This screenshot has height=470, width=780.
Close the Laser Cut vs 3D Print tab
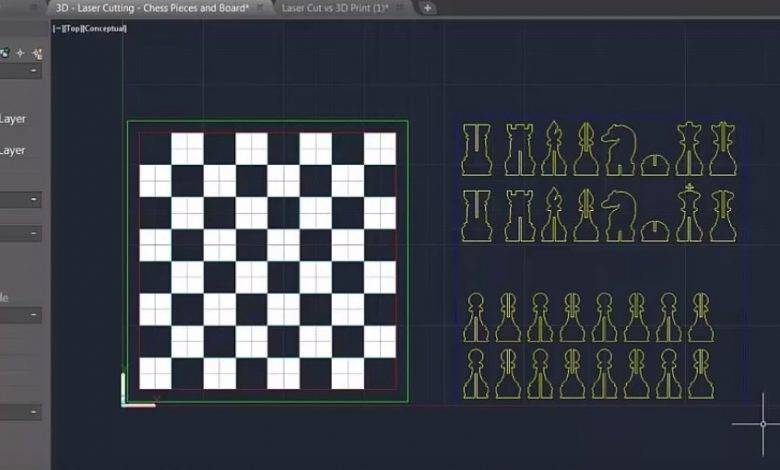pyautogui.click(x=400, y=7)
